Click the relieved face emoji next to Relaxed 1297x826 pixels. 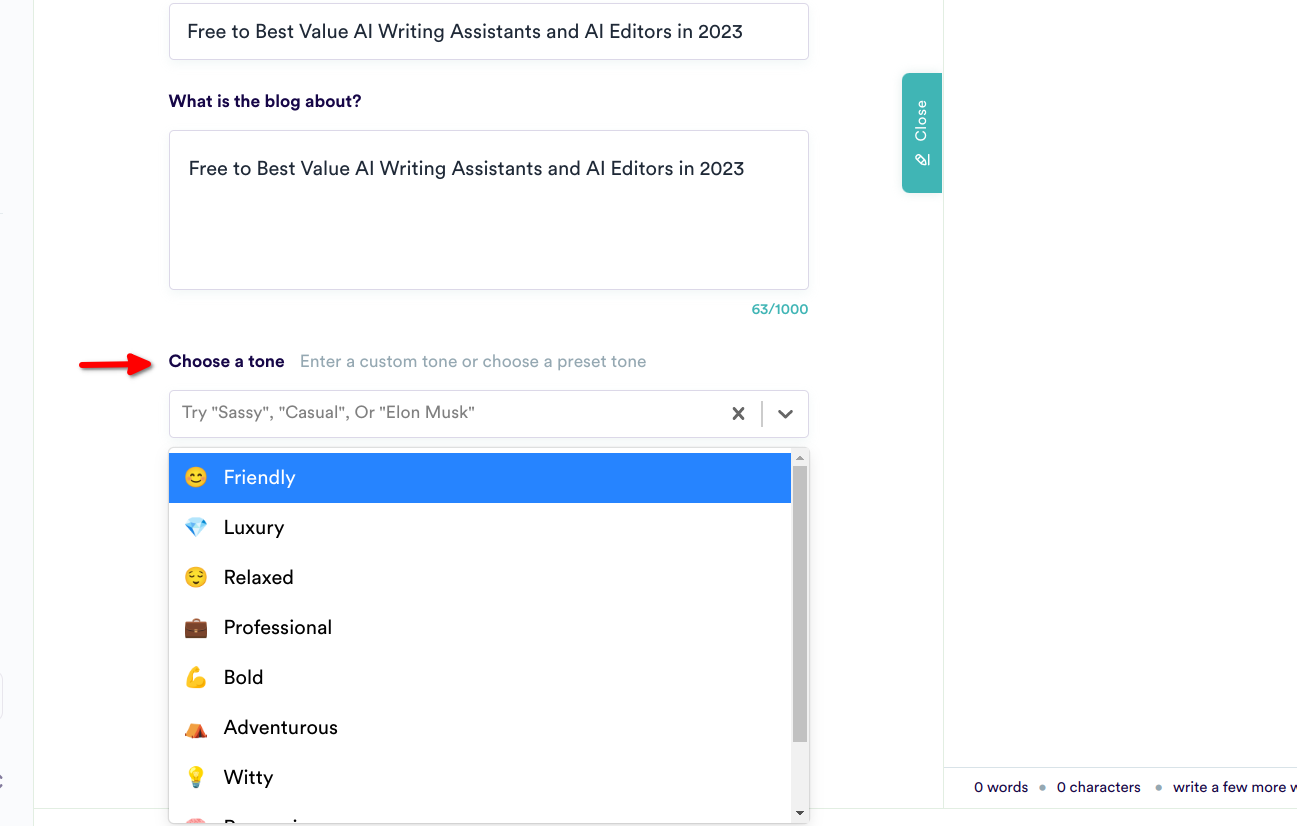click(196, 578)
